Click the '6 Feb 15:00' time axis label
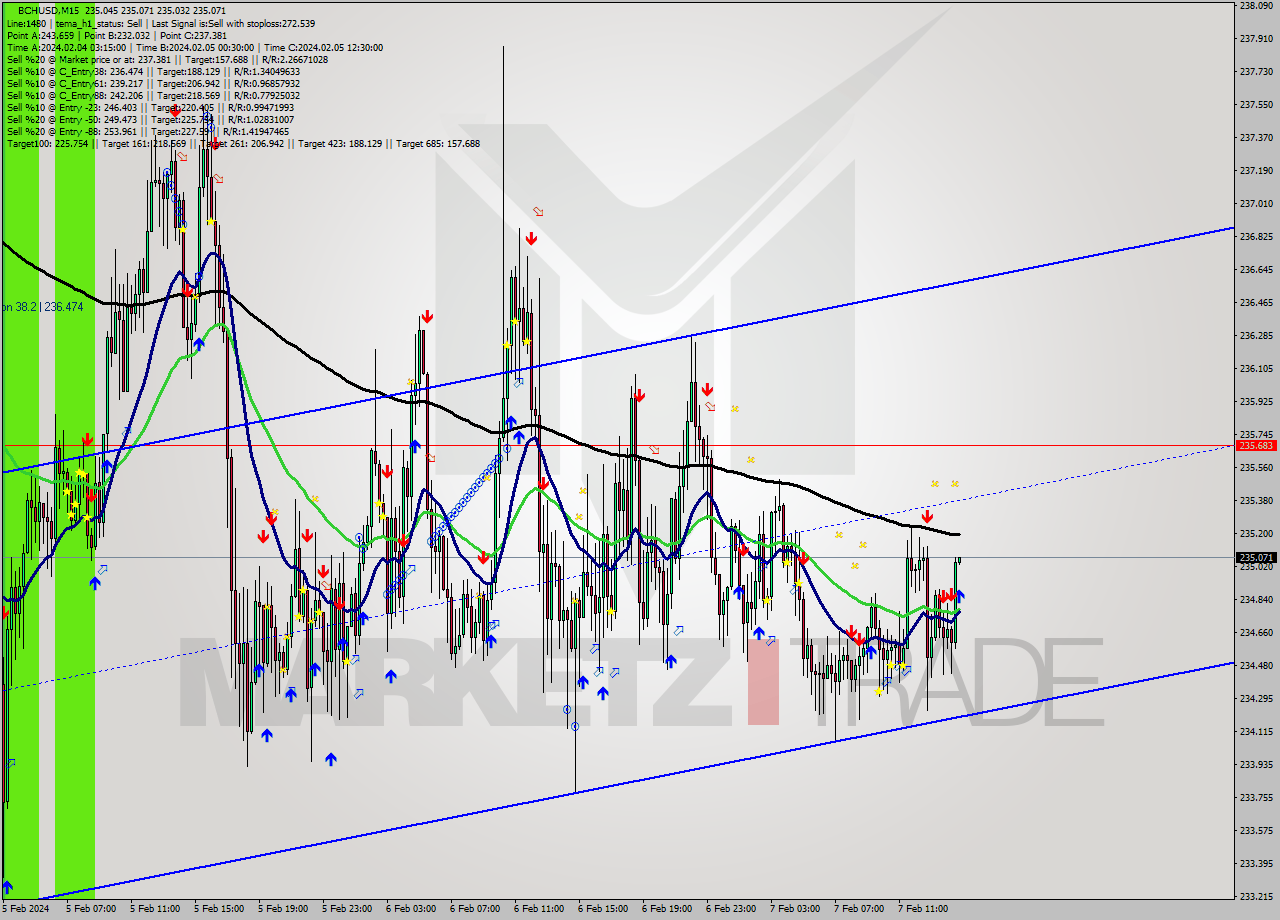Viewport: 1280px width, 920px height. pyautogui.click(x=603, y=909)
